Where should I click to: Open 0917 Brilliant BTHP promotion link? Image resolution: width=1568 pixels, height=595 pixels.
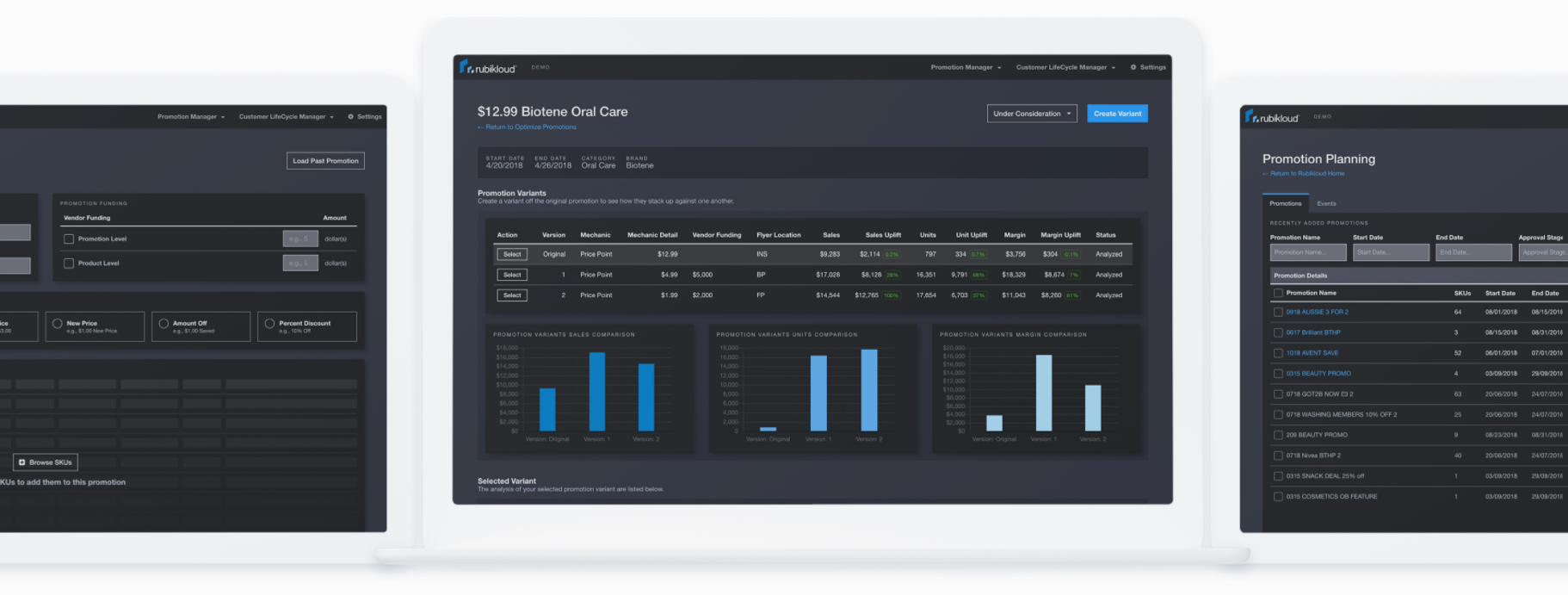[x=1313, y=333]
